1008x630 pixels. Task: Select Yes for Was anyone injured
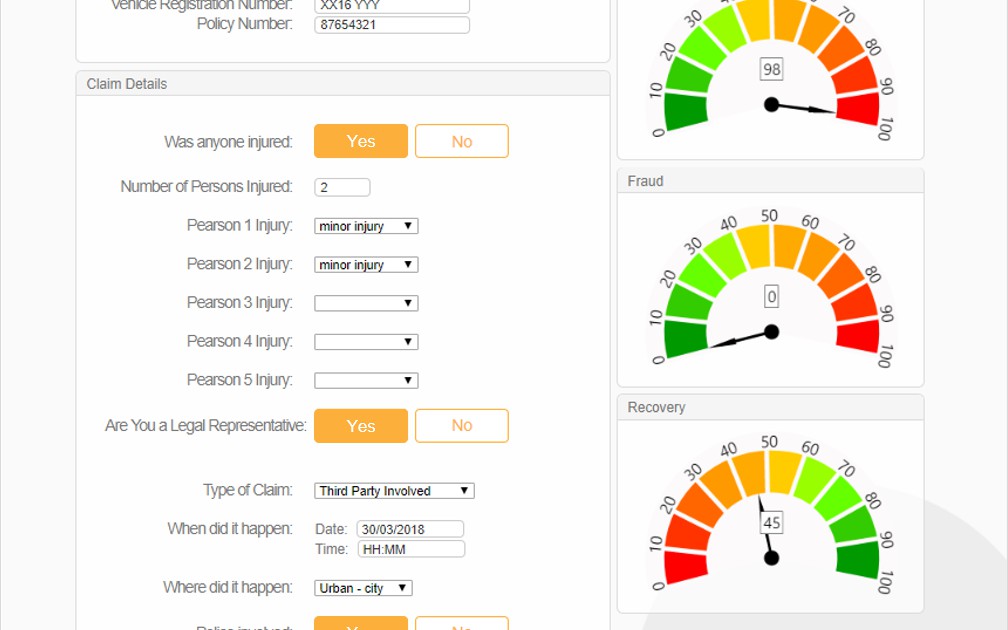click(x=360, y=141)
